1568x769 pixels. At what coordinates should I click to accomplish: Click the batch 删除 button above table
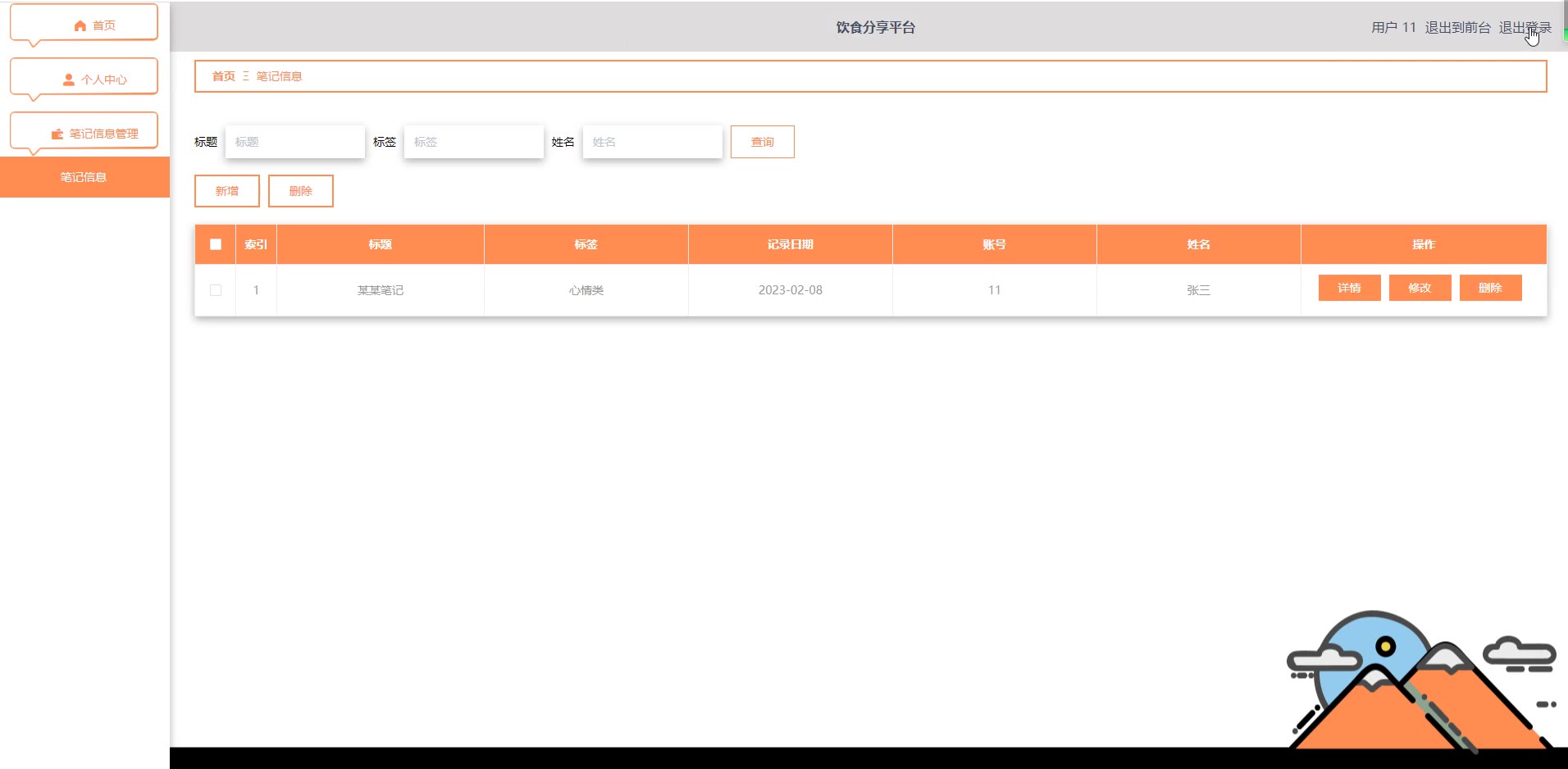pos(301,191)
